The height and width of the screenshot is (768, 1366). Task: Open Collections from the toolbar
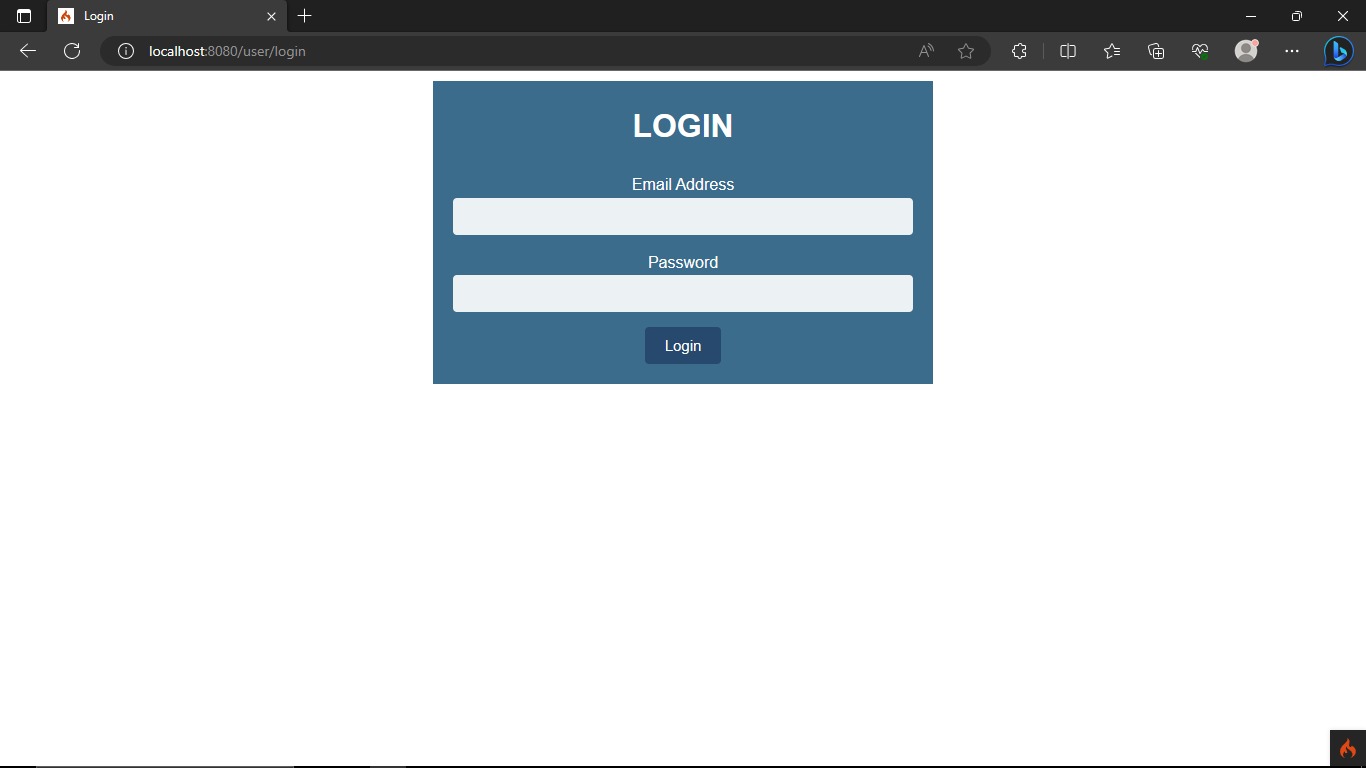click(1156, 51)
